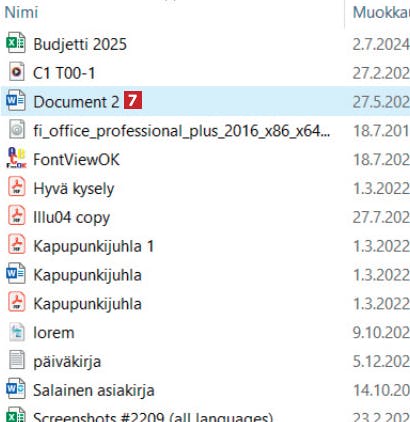Image resolution: width=410 pixels, height=422 pixels.
Task: Click the Word icon beside Kapupunkijuhla
Action: coord(16,273)
